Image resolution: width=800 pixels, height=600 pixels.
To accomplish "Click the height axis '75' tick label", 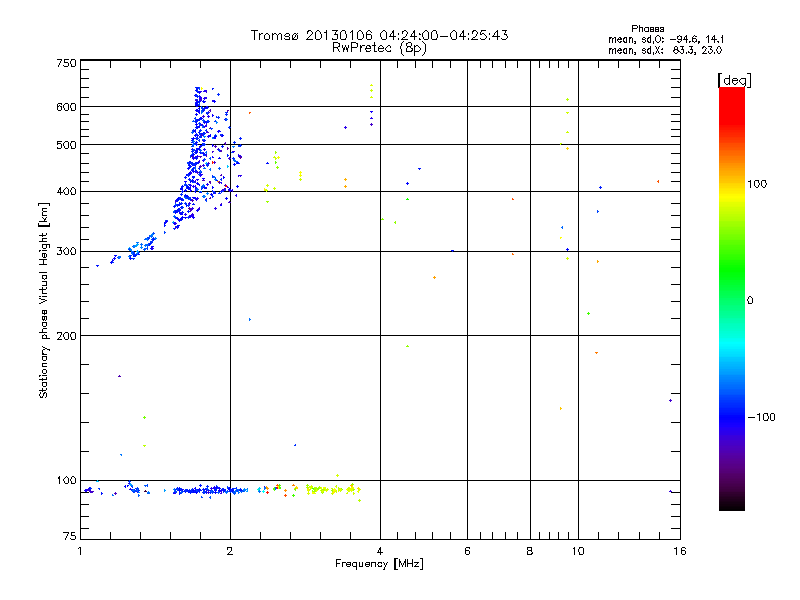I will 70,536.
